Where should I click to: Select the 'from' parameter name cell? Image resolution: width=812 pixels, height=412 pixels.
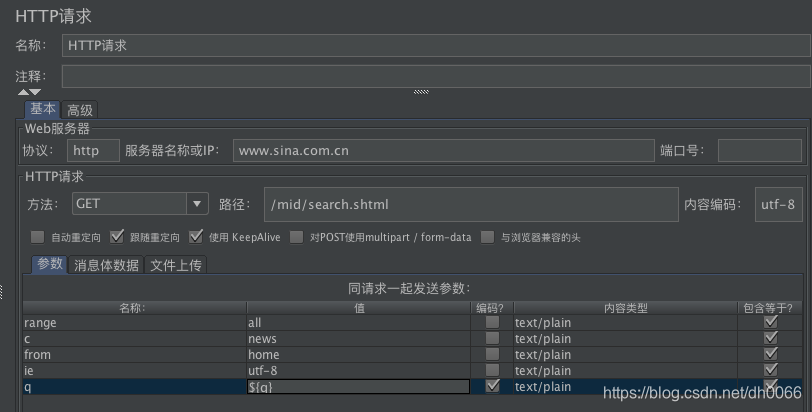pyautogui.click(x=135, y=355)
